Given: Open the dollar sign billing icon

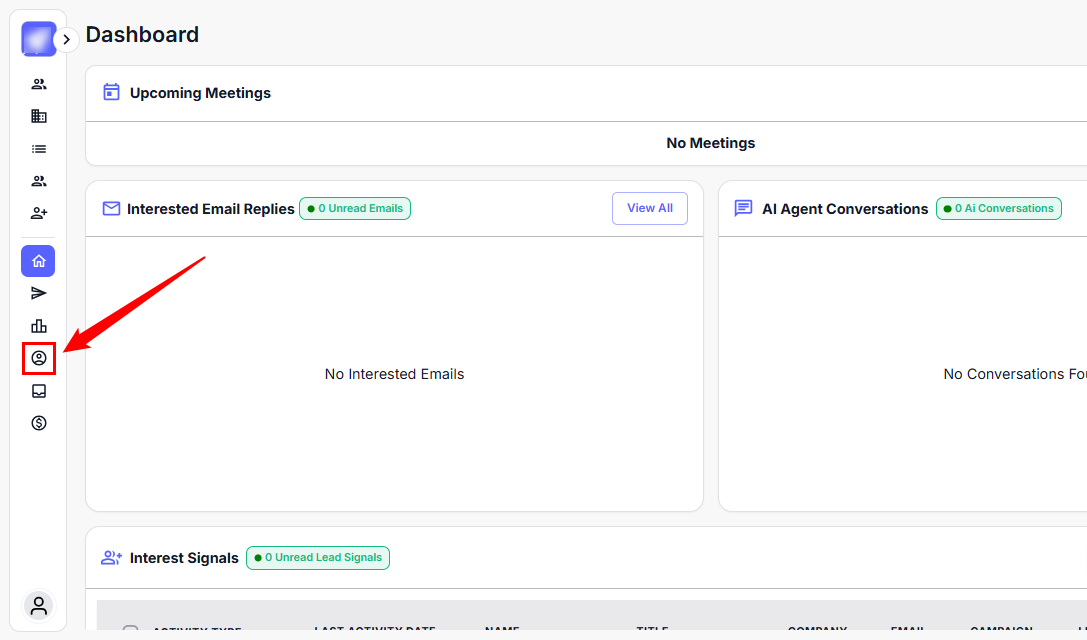Looking at the screenshot, I should tap(39, 423).
